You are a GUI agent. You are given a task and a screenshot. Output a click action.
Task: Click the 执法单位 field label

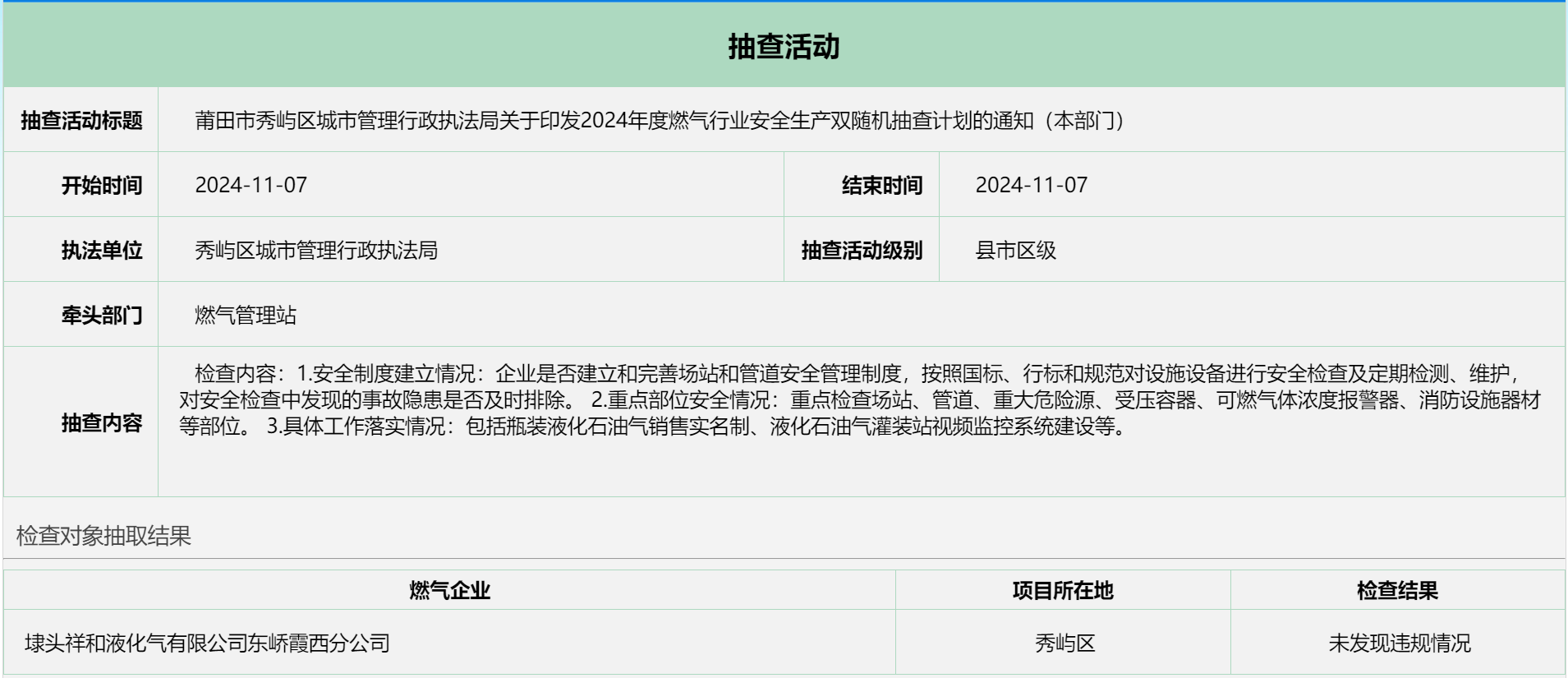coord(102,251)
